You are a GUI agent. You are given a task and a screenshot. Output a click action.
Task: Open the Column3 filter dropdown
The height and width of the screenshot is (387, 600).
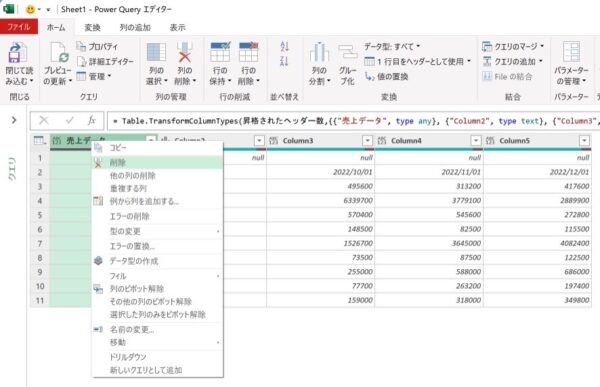tap(367, 141)
